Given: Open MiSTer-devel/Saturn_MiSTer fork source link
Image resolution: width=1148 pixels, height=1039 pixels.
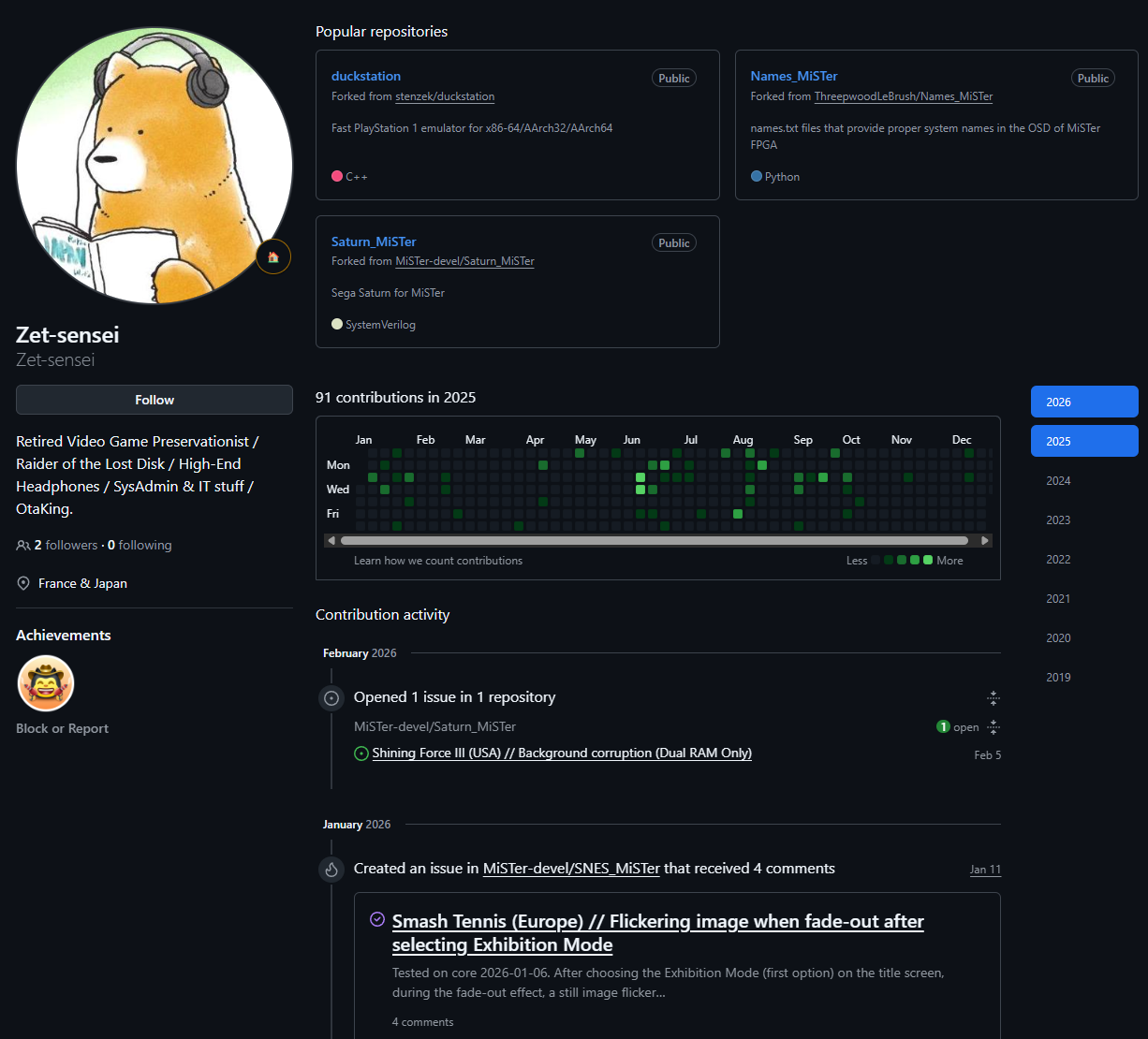Looking at the screenshot, I should 464,261.
